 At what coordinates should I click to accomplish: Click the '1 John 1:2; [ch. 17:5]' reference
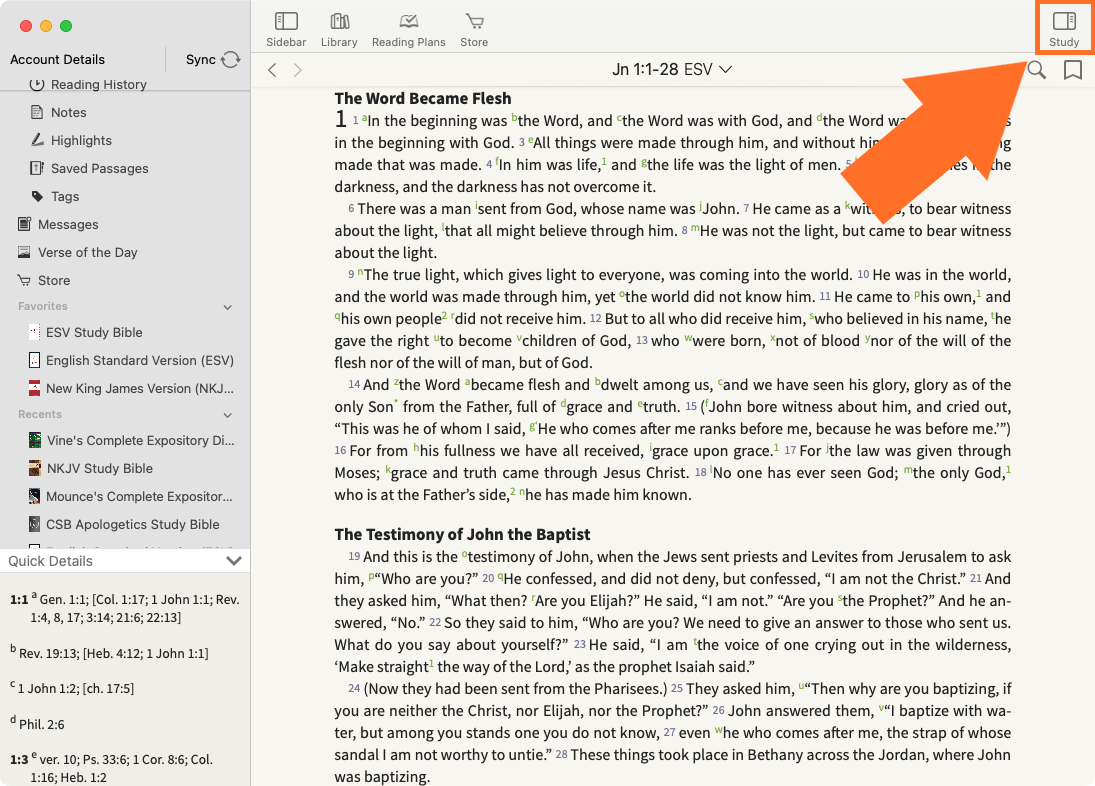point(75,688)
